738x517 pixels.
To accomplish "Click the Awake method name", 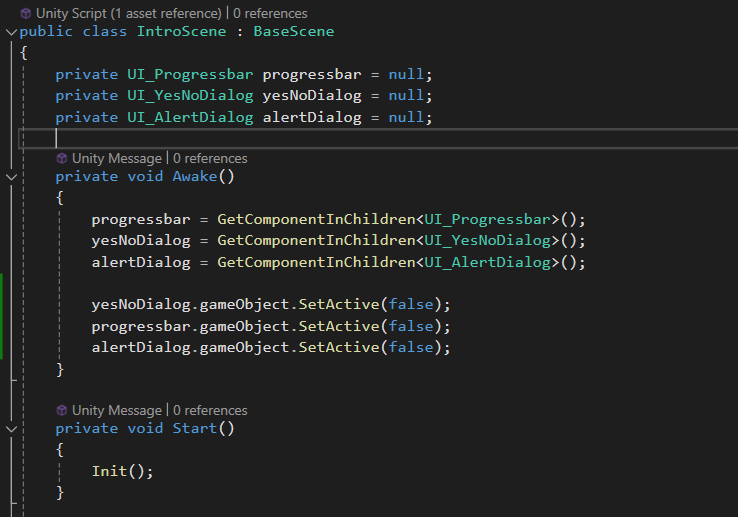I will point(195,177).
